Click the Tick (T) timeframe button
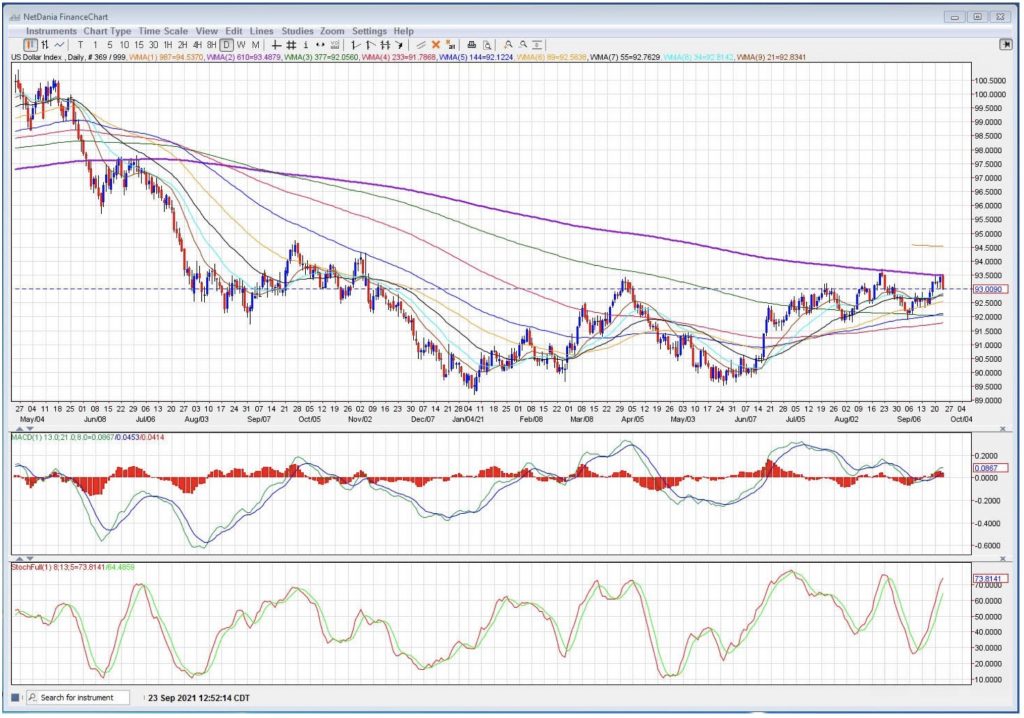Viewport: 1024px width, 718px height. pyautogui.click(x=80, y=45)
